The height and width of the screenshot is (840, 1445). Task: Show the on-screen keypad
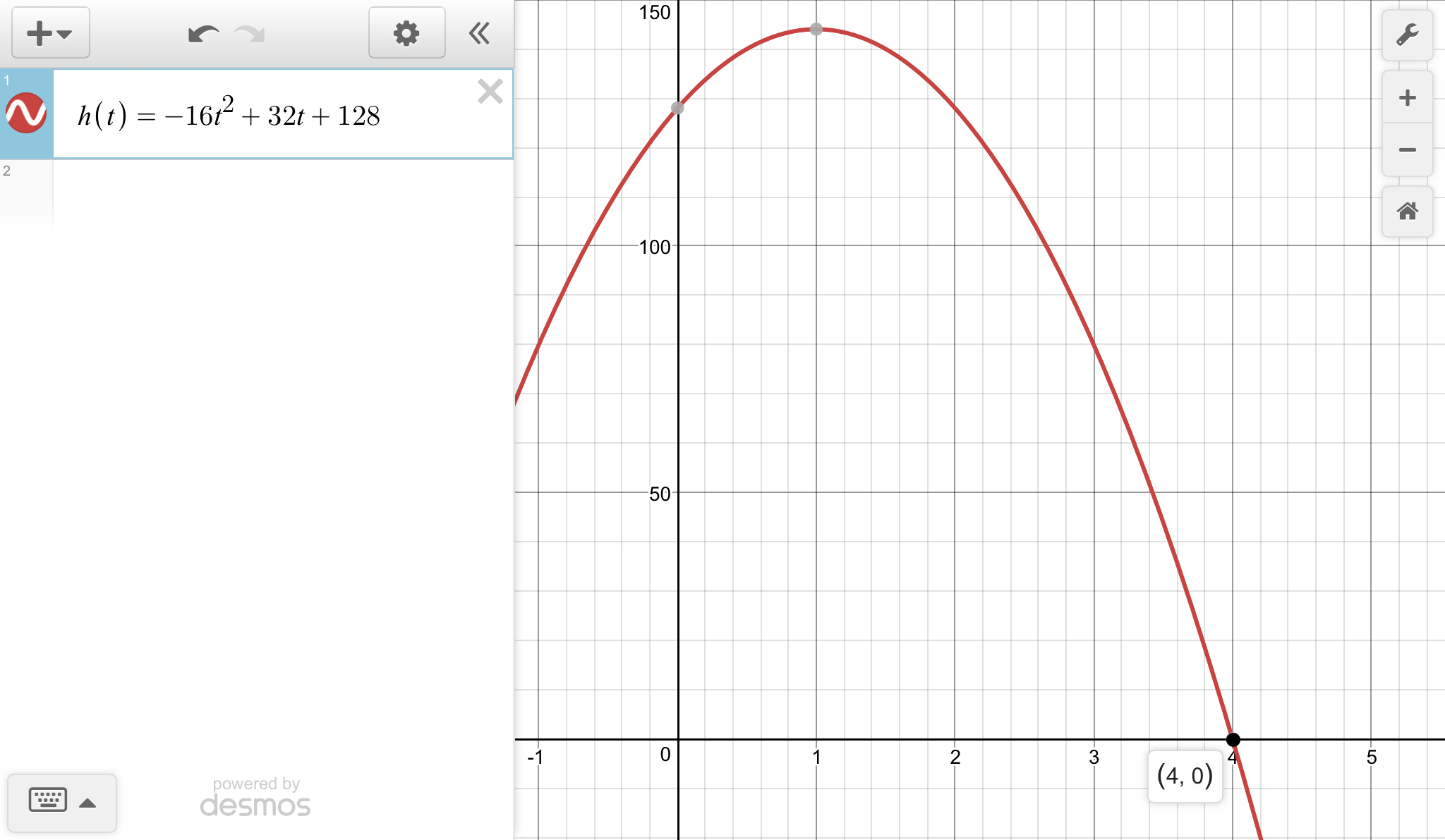[48, 801]
